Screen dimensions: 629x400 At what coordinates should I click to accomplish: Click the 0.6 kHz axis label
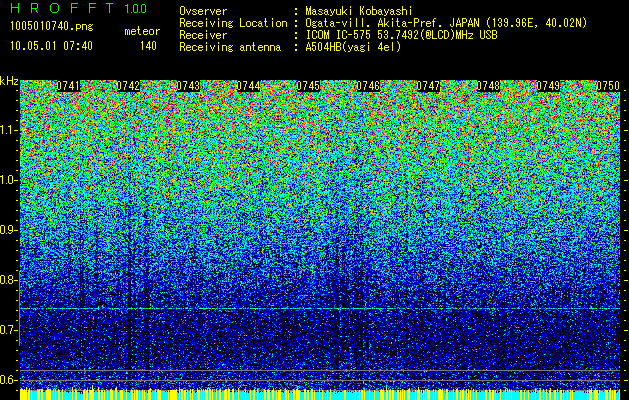point(7,380)
